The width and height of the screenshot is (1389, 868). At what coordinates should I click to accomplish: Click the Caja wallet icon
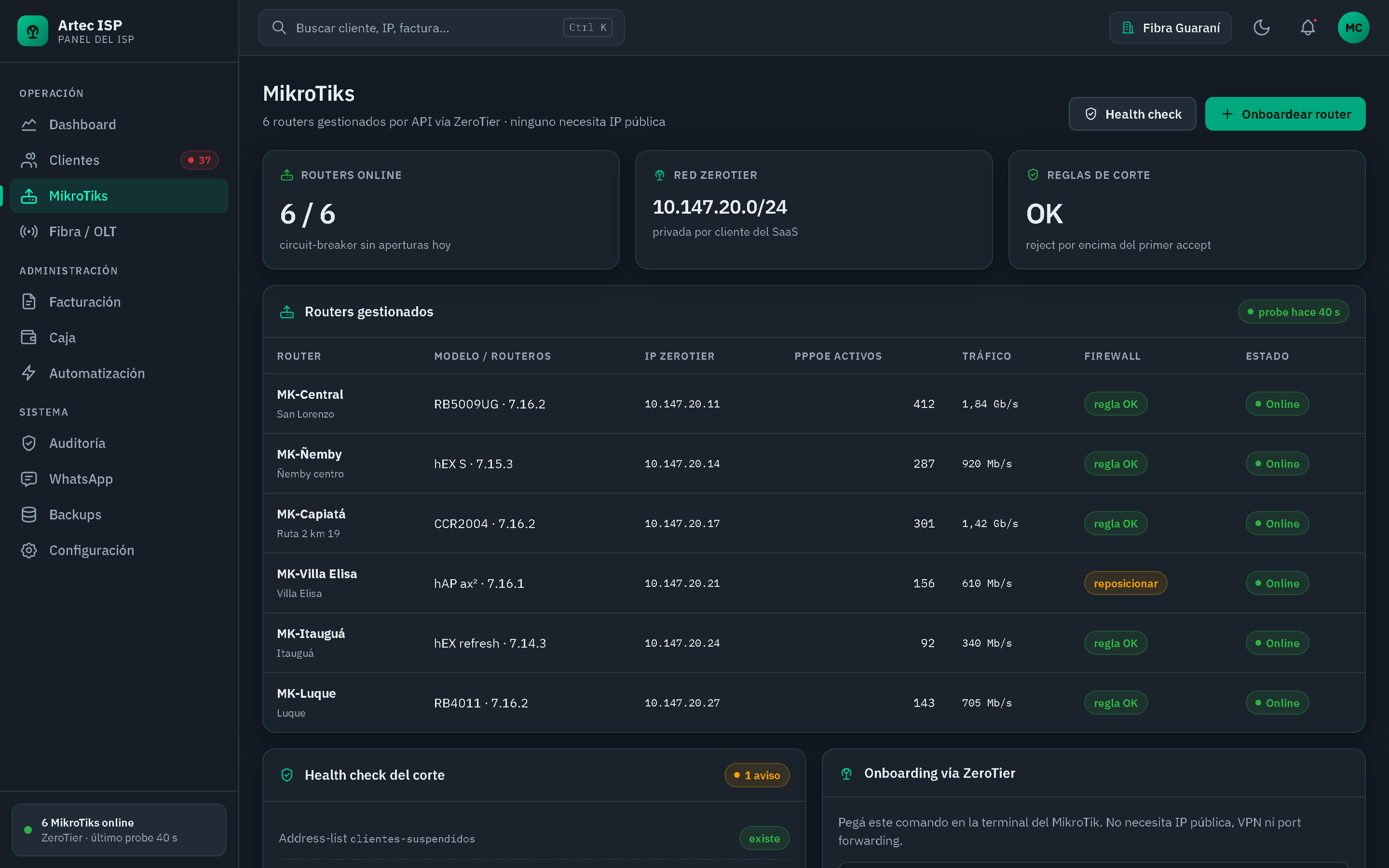(29, 338)
